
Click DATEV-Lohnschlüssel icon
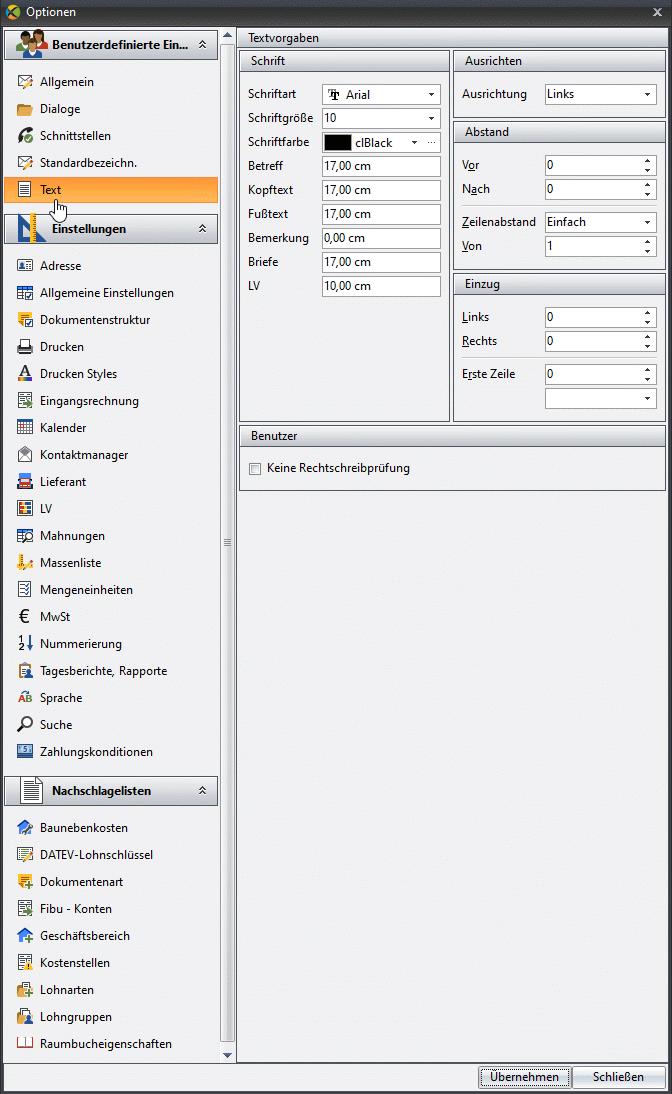(25, 855)
